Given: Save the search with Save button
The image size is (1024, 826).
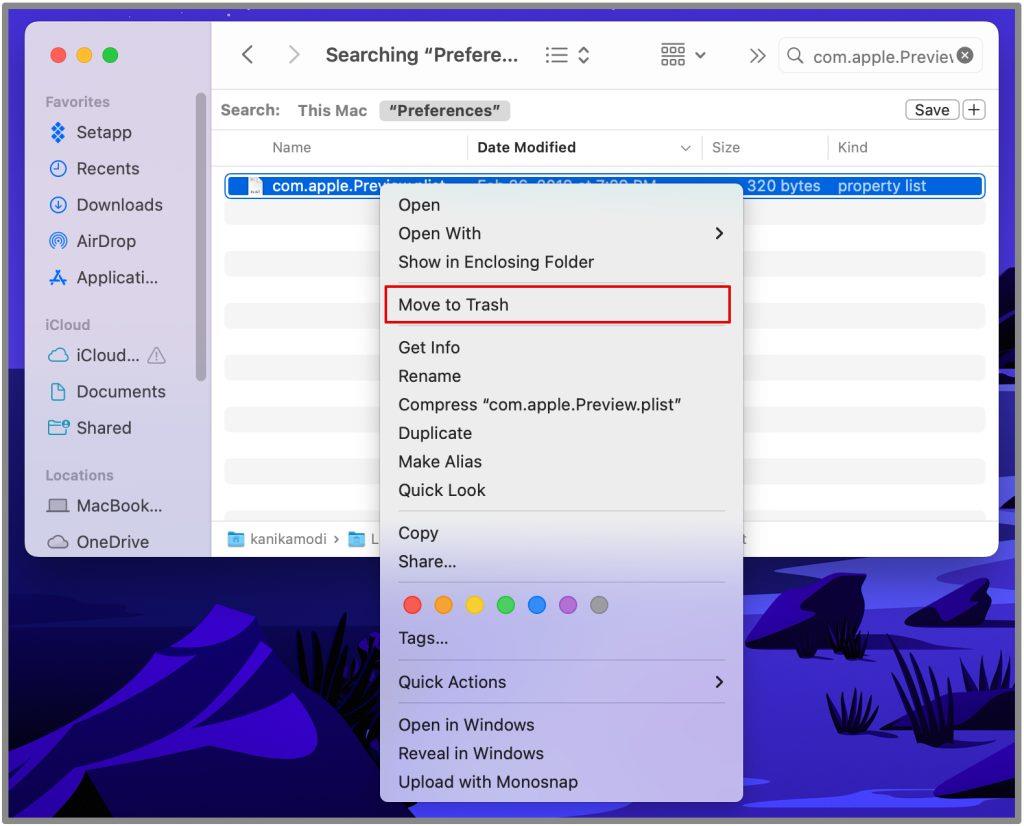Looking at the screenshot, I should tap(932, 110).
